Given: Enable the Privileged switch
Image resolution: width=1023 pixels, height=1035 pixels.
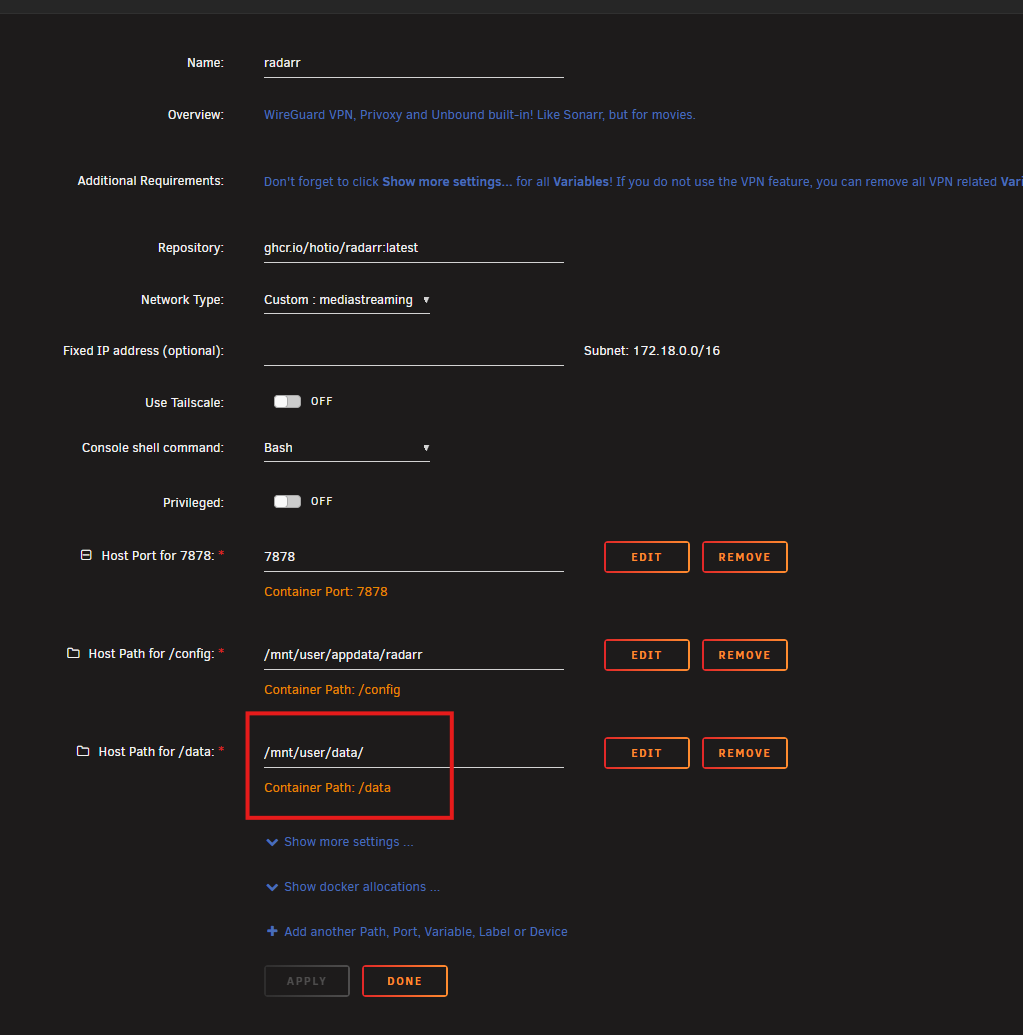Looking at the screenshot, I should pyautogui.click(x=287, y=501).
